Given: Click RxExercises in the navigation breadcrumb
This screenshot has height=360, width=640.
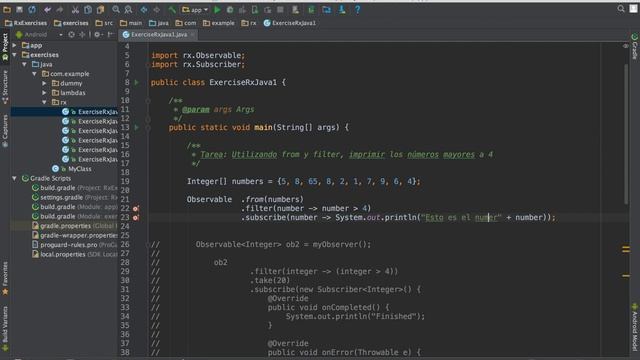Looking at the screenshot, I should (x=26, y=23).
